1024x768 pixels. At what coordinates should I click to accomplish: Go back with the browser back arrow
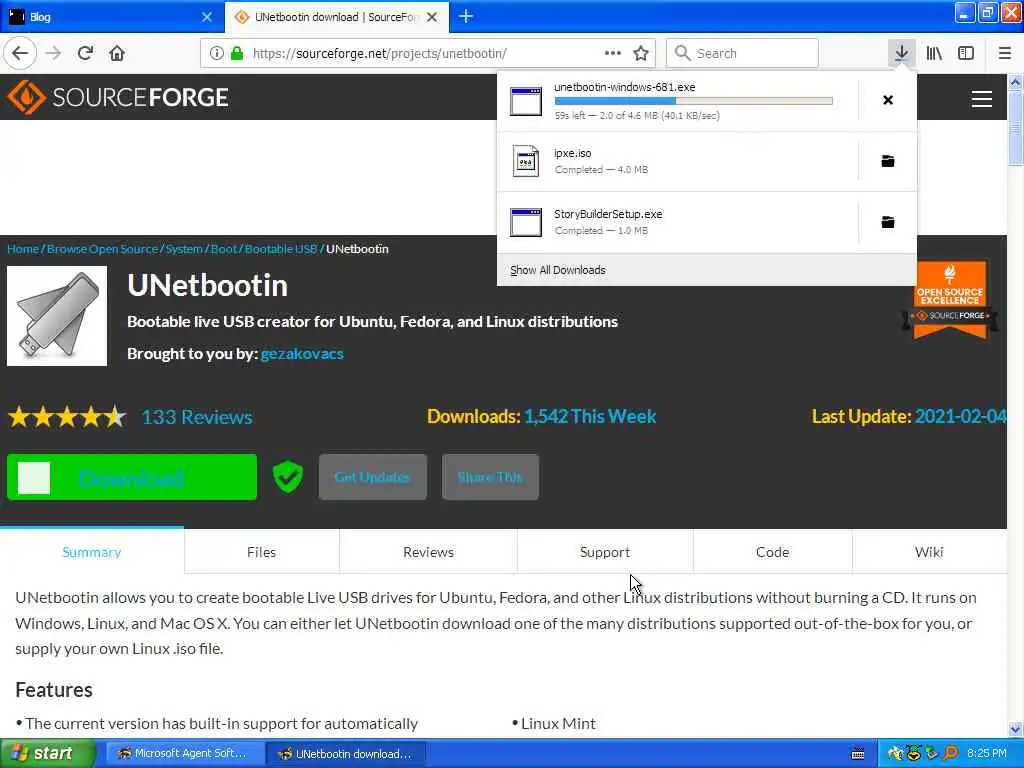[x=20, y=53]
